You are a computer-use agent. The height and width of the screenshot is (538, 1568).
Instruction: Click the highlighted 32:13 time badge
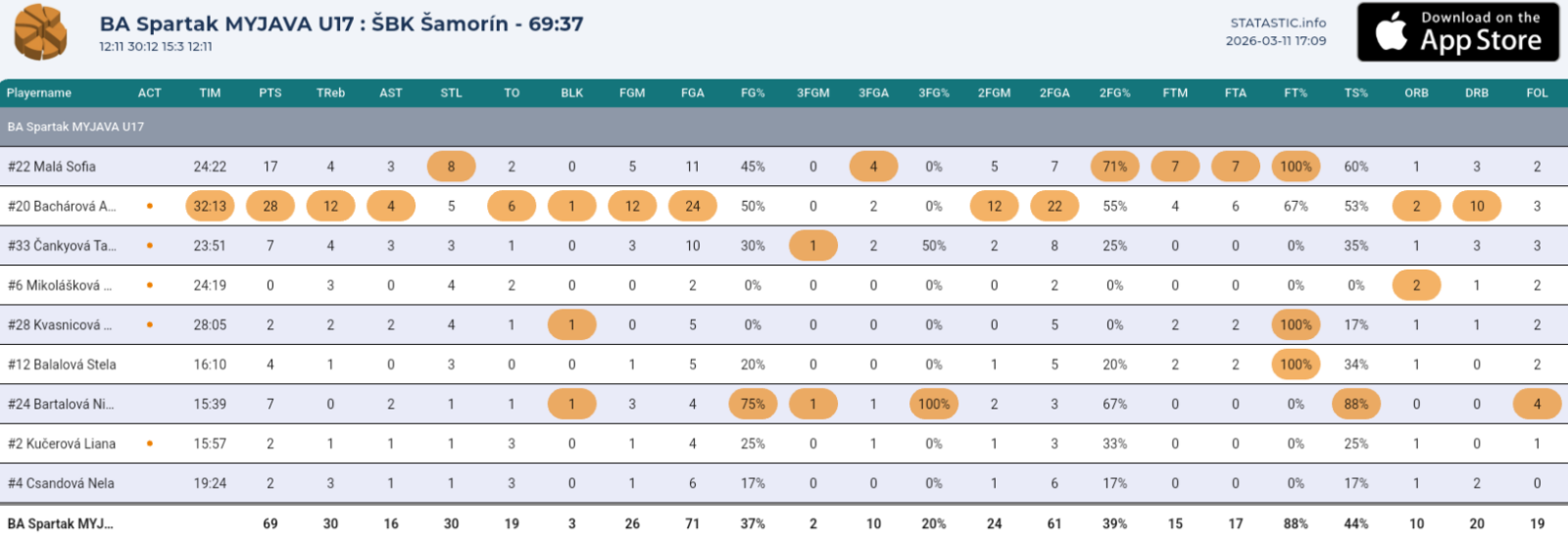pos(210,206)
